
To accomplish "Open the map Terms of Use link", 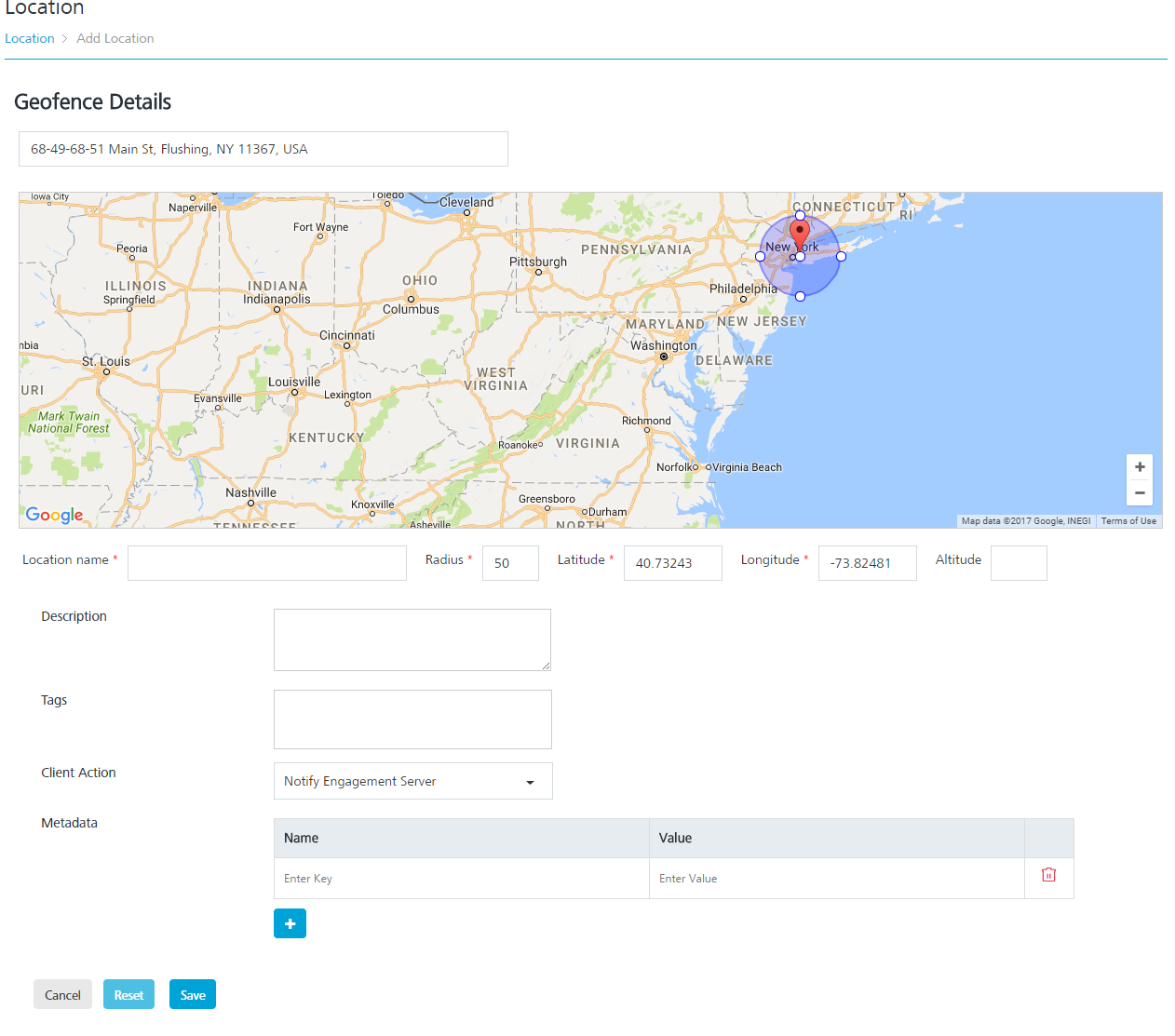I will (1128, 521).
